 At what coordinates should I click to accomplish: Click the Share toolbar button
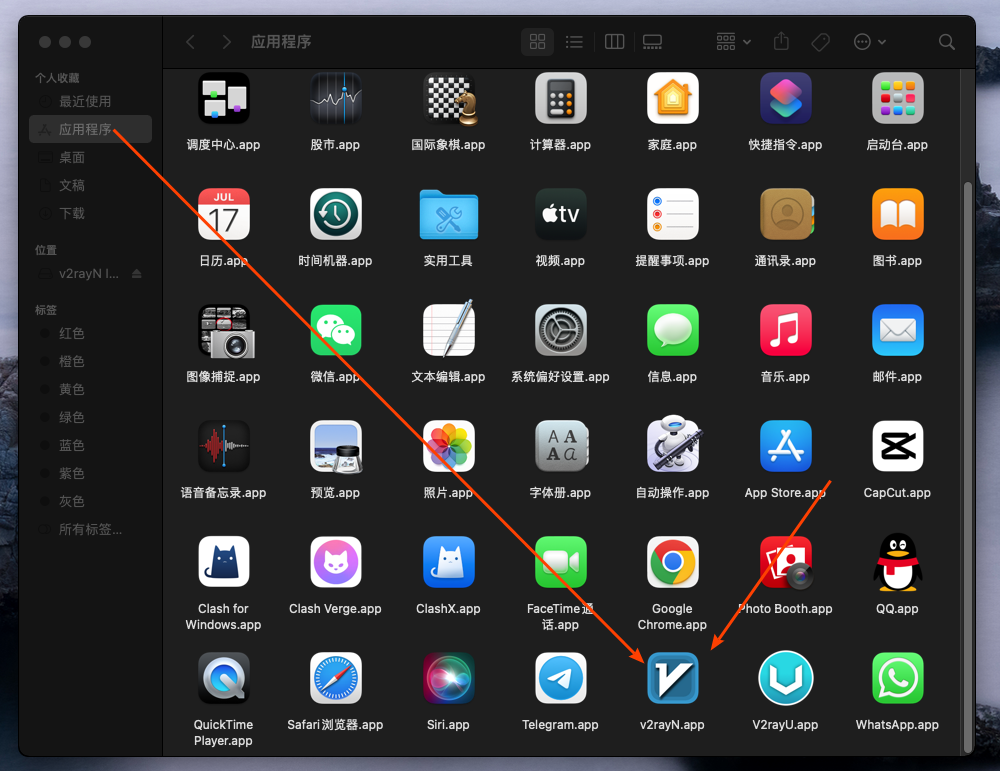(781, 41)
